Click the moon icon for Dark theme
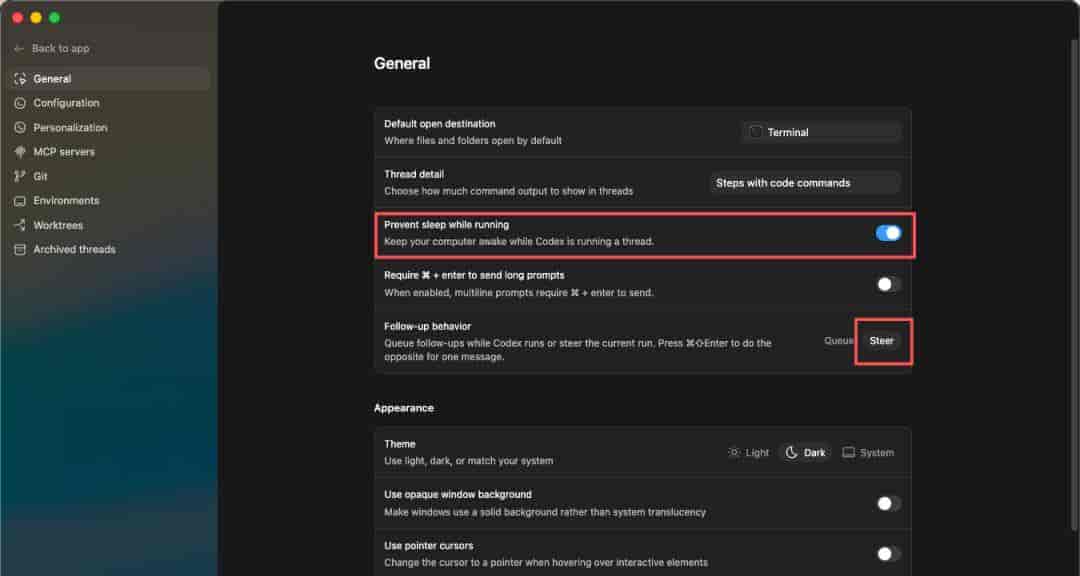Image resolution: width=1080 pixels, height=576 pixels. point(792,453)
